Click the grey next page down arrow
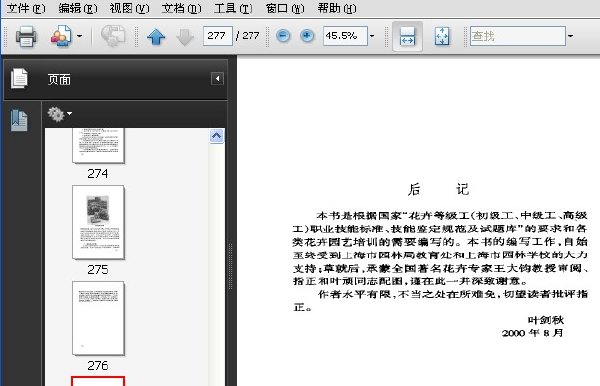Screen dimensions: 600x386 (185, 37)
